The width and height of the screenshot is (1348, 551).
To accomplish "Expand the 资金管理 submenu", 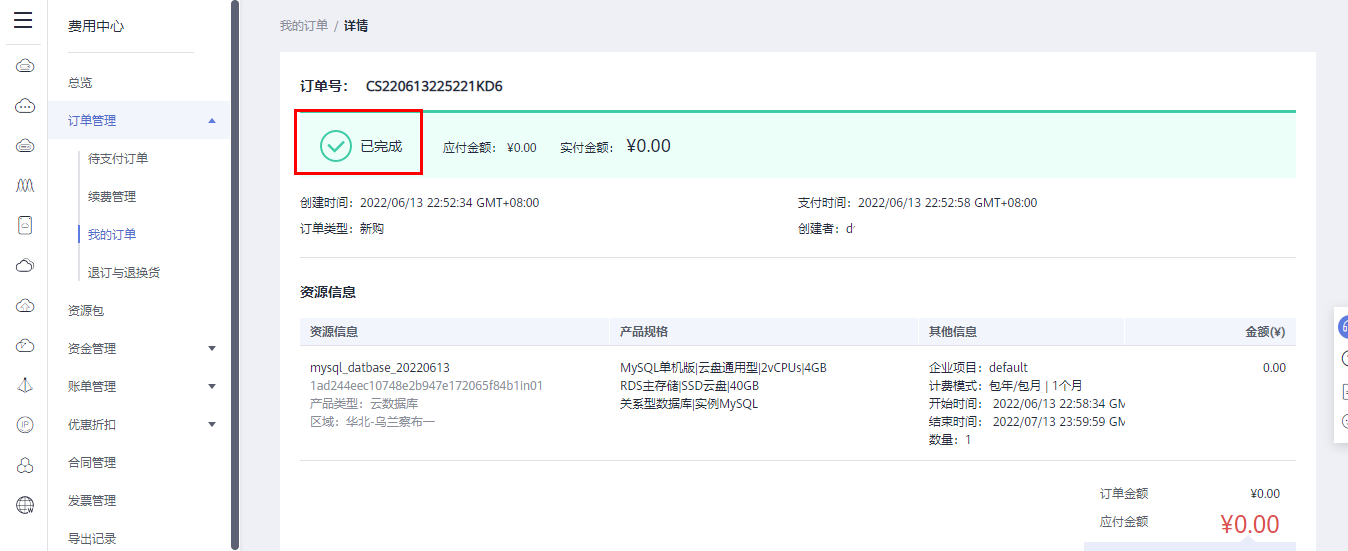I will tap(211, 349).
